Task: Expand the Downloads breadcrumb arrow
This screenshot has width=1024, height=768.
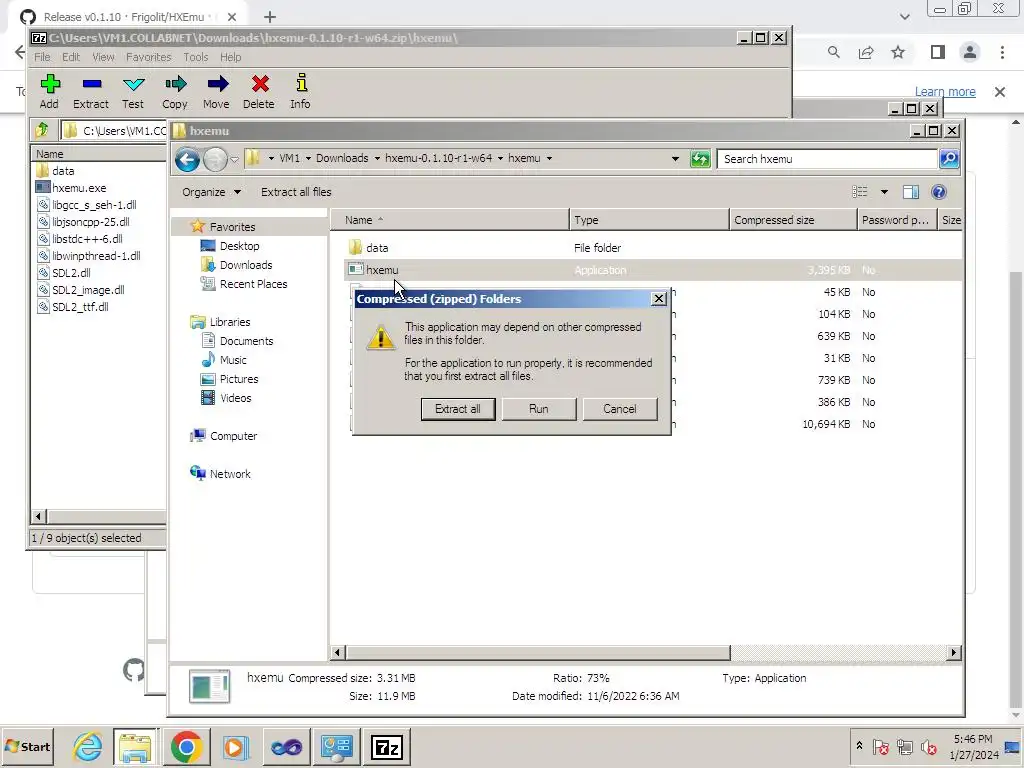Action: [x=377, y=159]
